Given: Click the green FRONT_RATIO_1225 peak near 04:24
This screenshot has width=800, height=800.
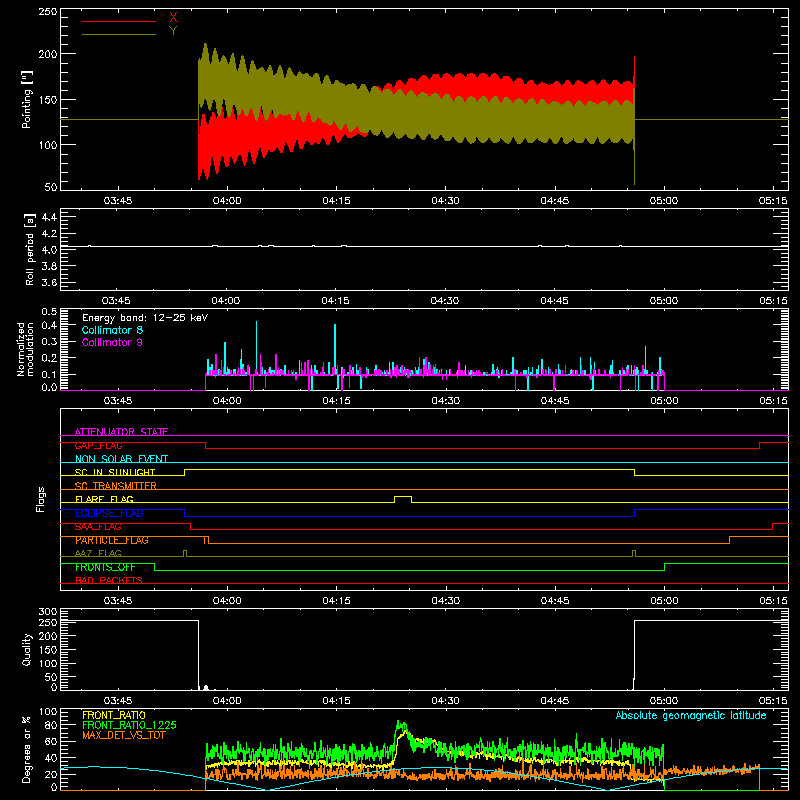Looking at the screenshot, I should [402, 725].
